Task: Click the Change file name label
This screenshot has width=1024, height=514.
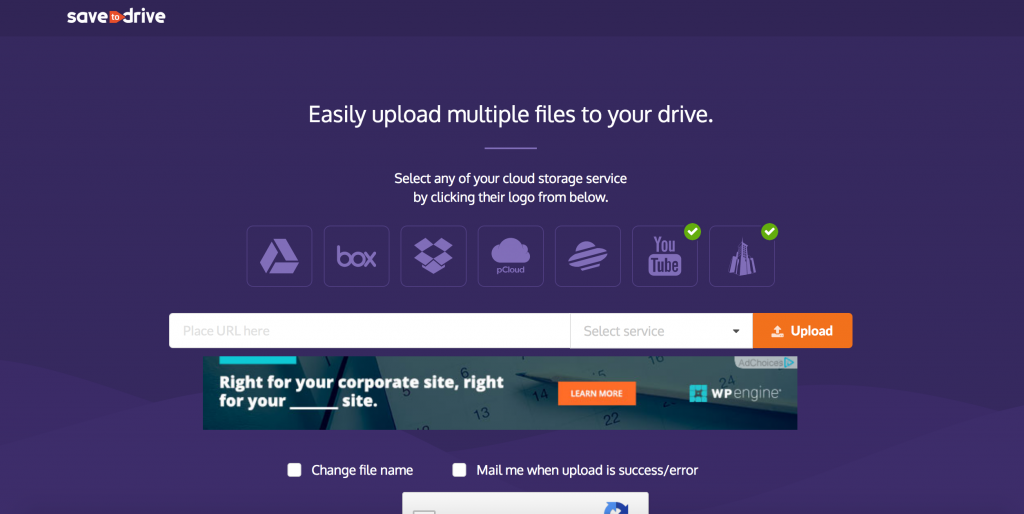Action: [x=362, y=470]
